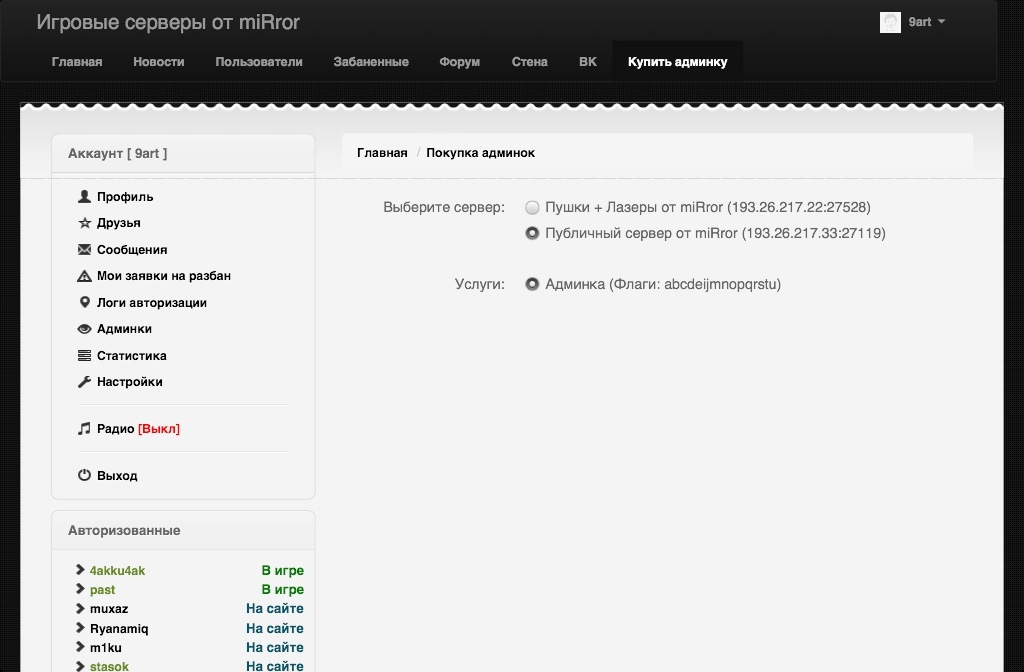Open the Логи авторизации link
Image resolution: width=1024 pixels, height=672 pixels.
[152, 302]
